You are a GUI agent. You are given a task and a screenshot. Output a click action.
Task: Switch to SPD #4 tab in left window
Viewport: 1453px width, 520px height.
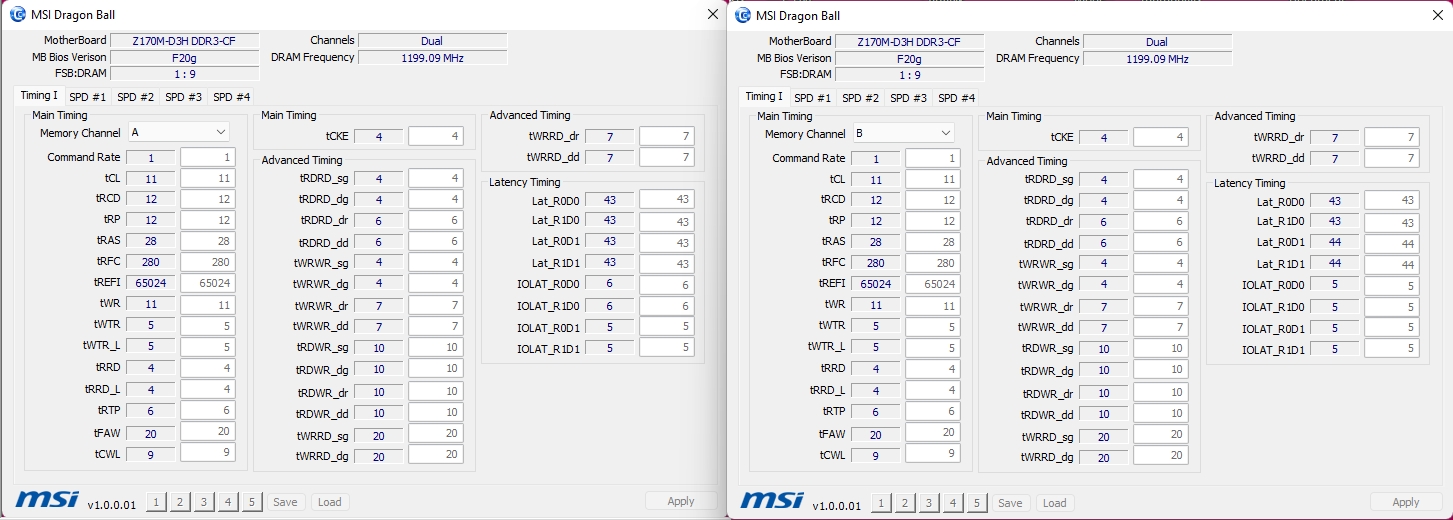(231, 97)
